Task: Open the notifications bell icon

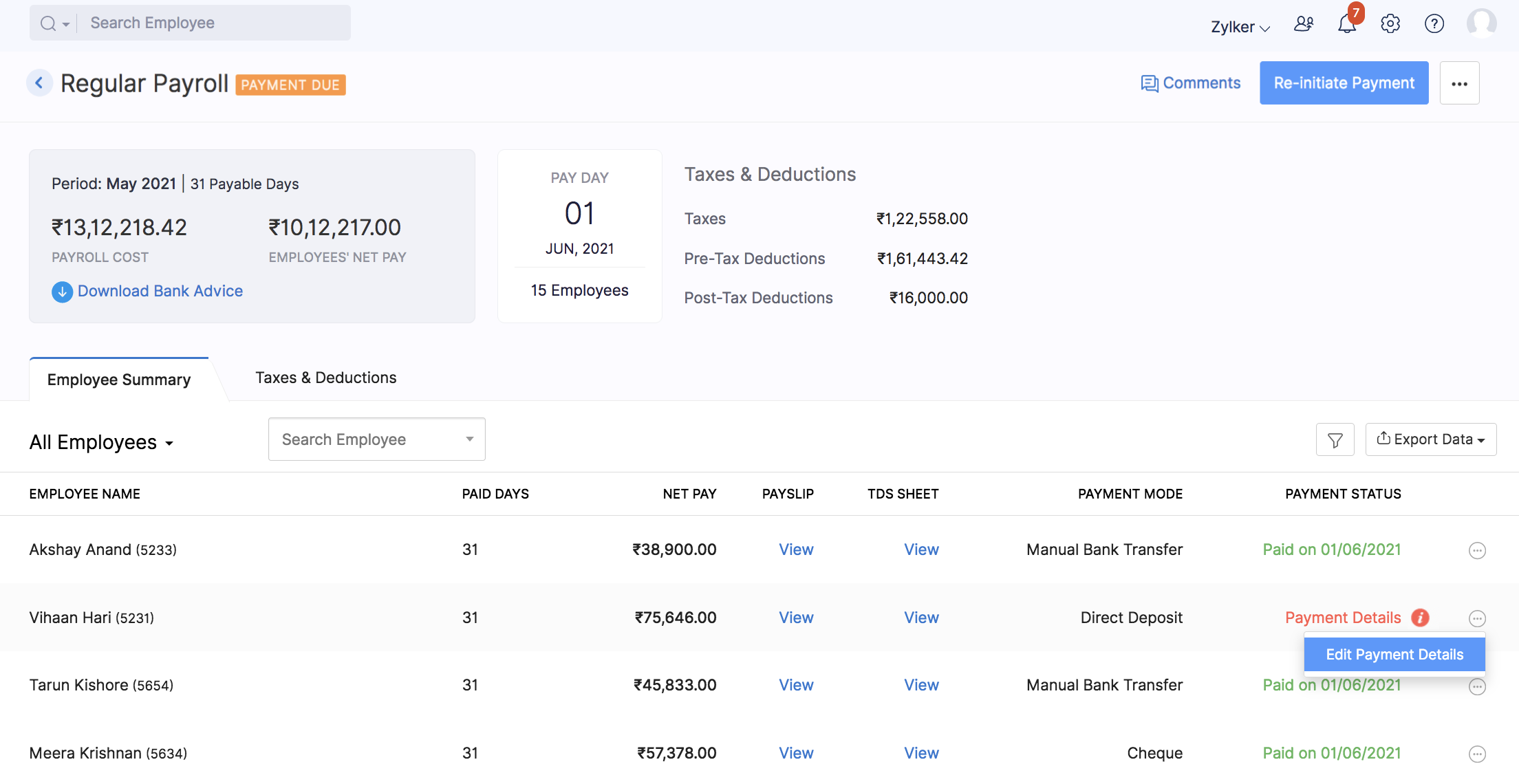Action: 1346,24
